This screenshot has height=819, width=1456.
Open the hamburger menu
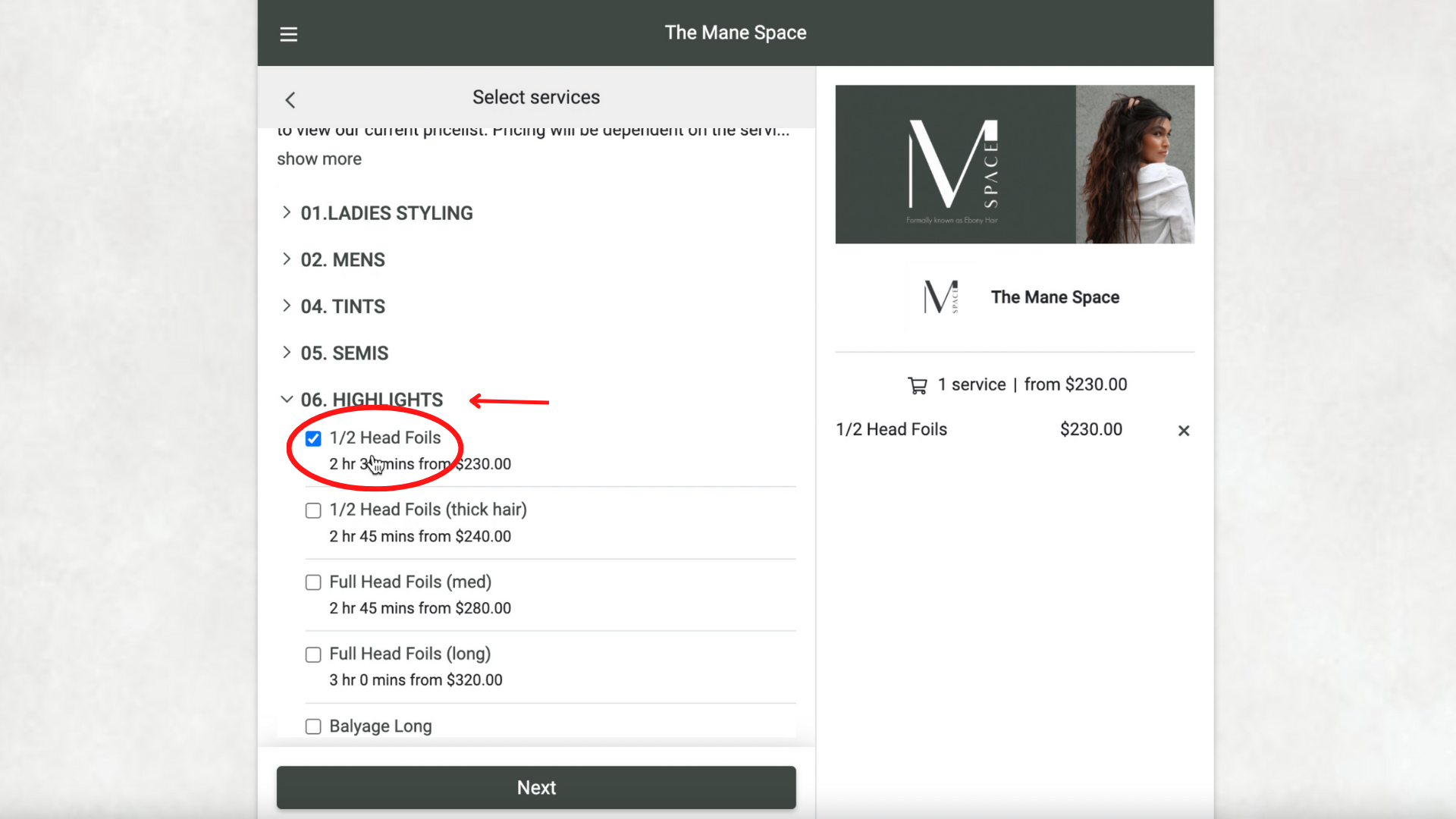[x=288, y=34]
